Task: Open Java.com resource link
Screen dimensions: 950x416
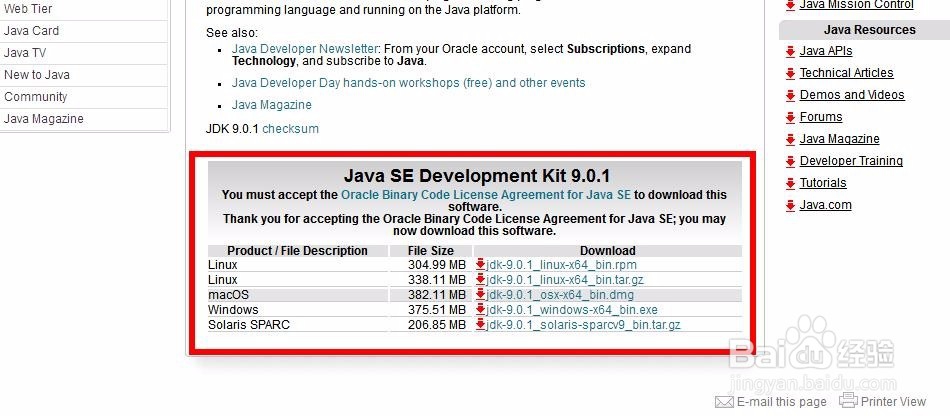Action: 825,205
